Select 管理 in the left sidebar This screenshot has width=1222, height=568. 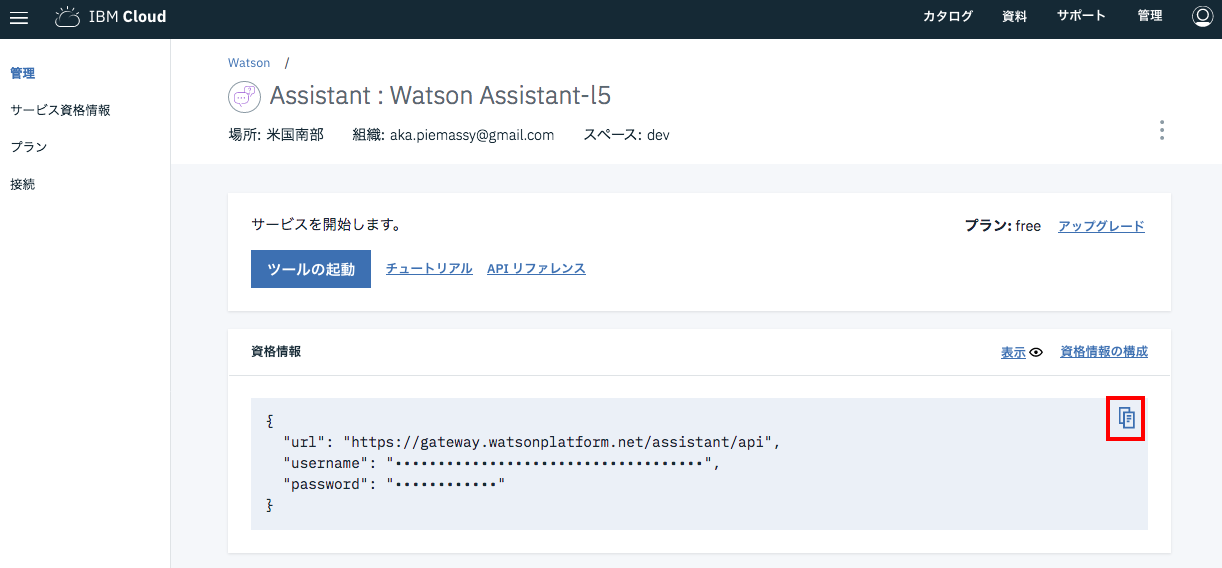tap(22, 73)
